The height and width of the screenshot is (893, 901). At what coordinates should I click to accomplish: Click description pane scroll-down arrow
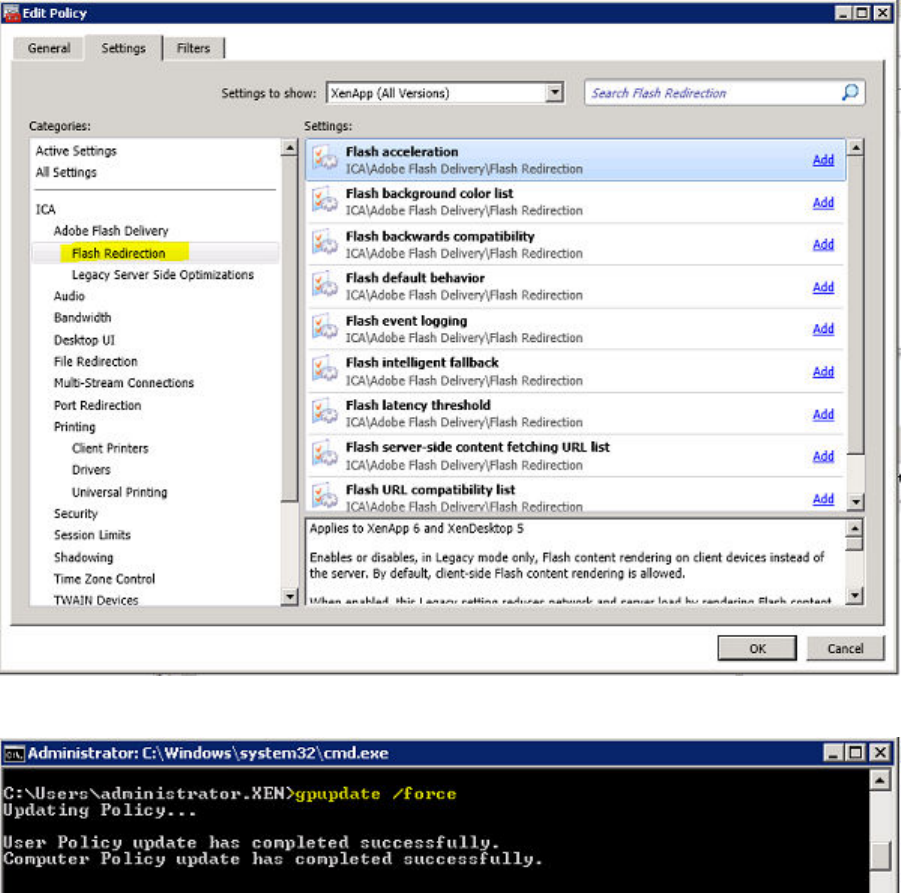click(x=854, y=595)
